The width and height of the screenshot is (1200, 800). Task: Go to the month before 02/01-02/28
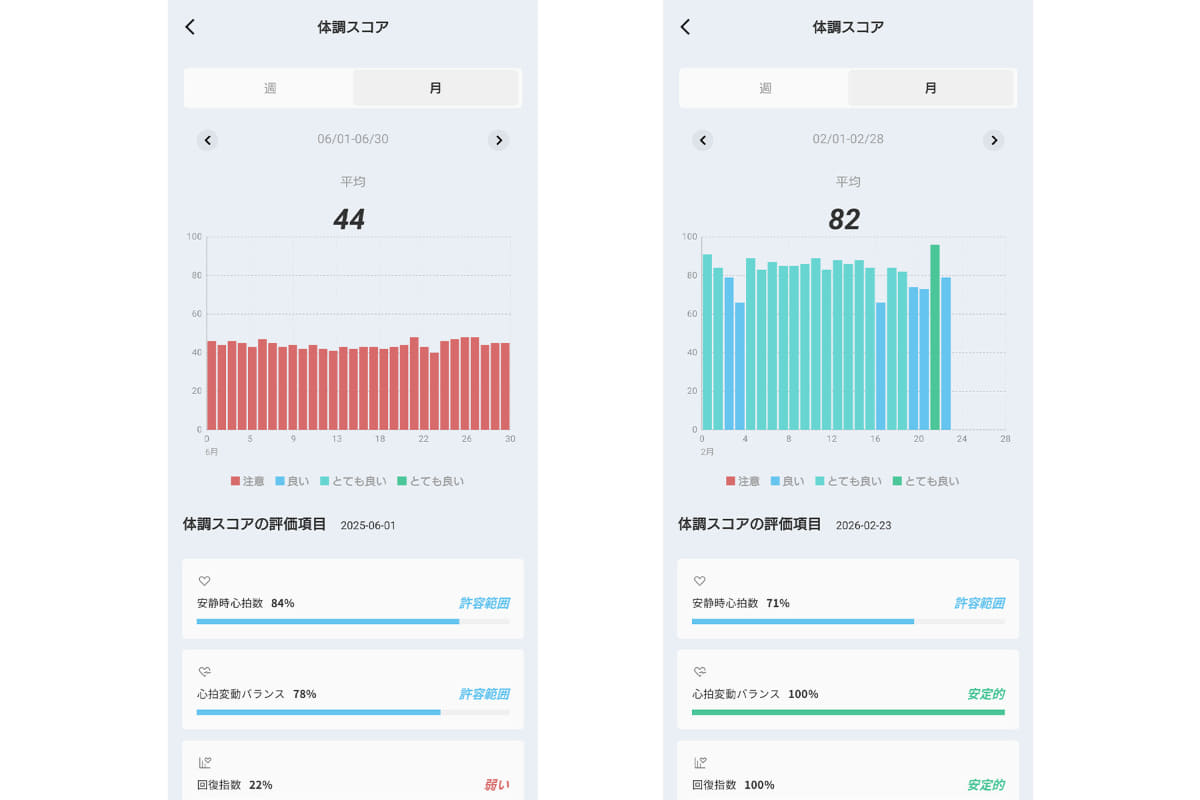coord(702,139)
